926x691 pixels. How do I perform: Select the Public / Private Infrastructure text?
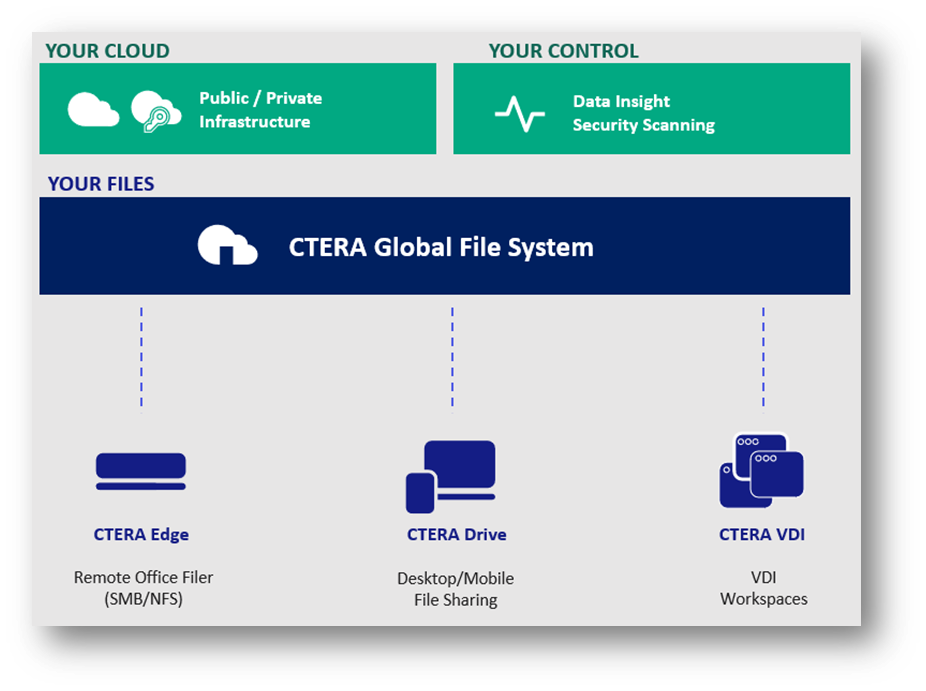click(x=260, y=110)
